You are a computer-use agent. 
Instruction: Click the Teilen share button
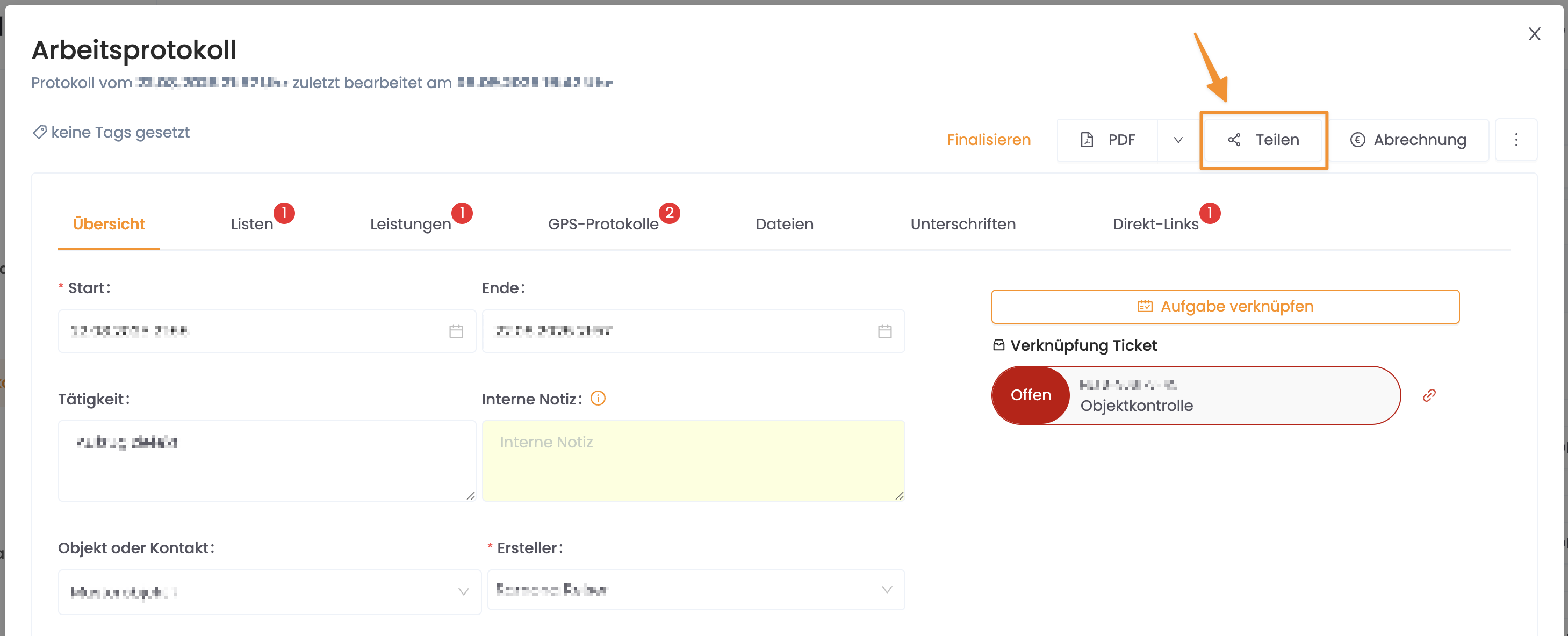[x=1264, y=140]
